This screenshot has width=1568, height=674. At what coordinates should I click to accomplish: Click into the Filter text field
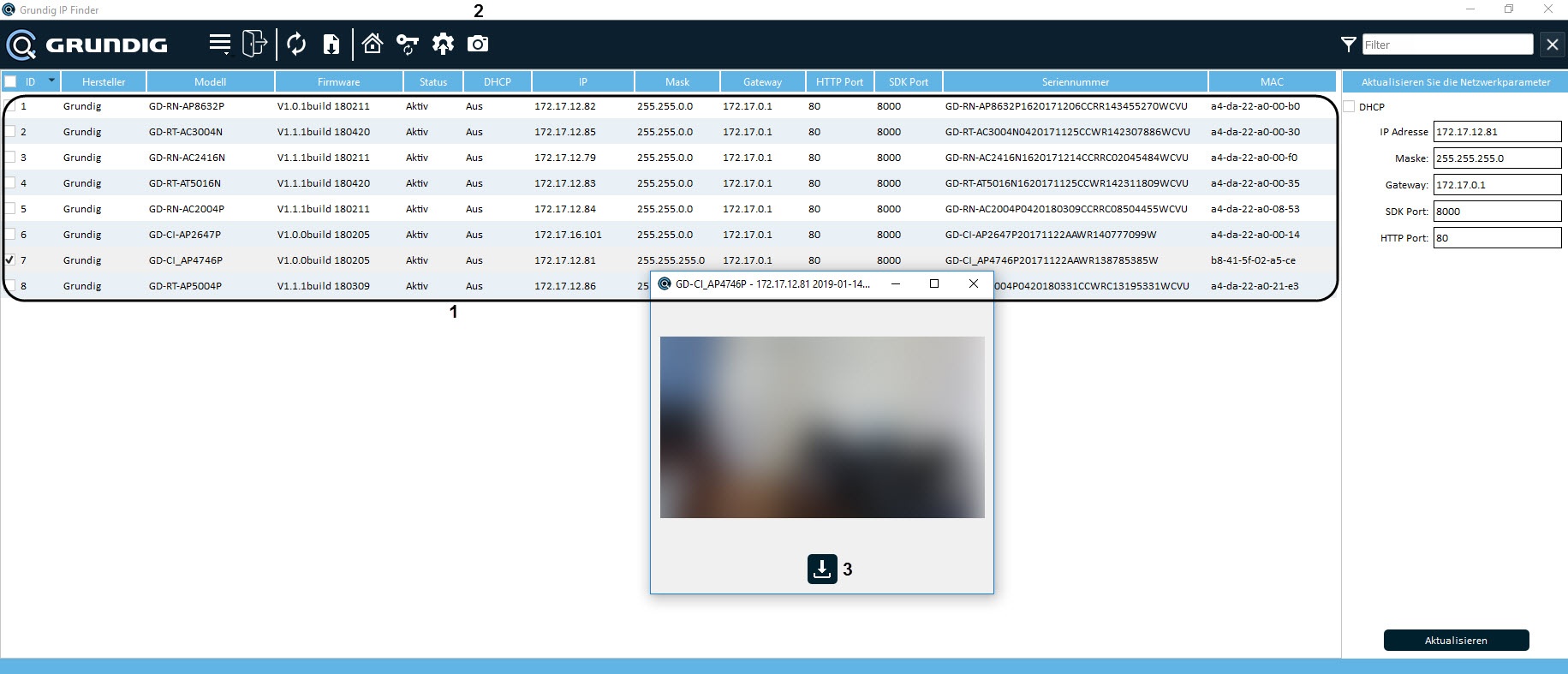pos(1446,45)
